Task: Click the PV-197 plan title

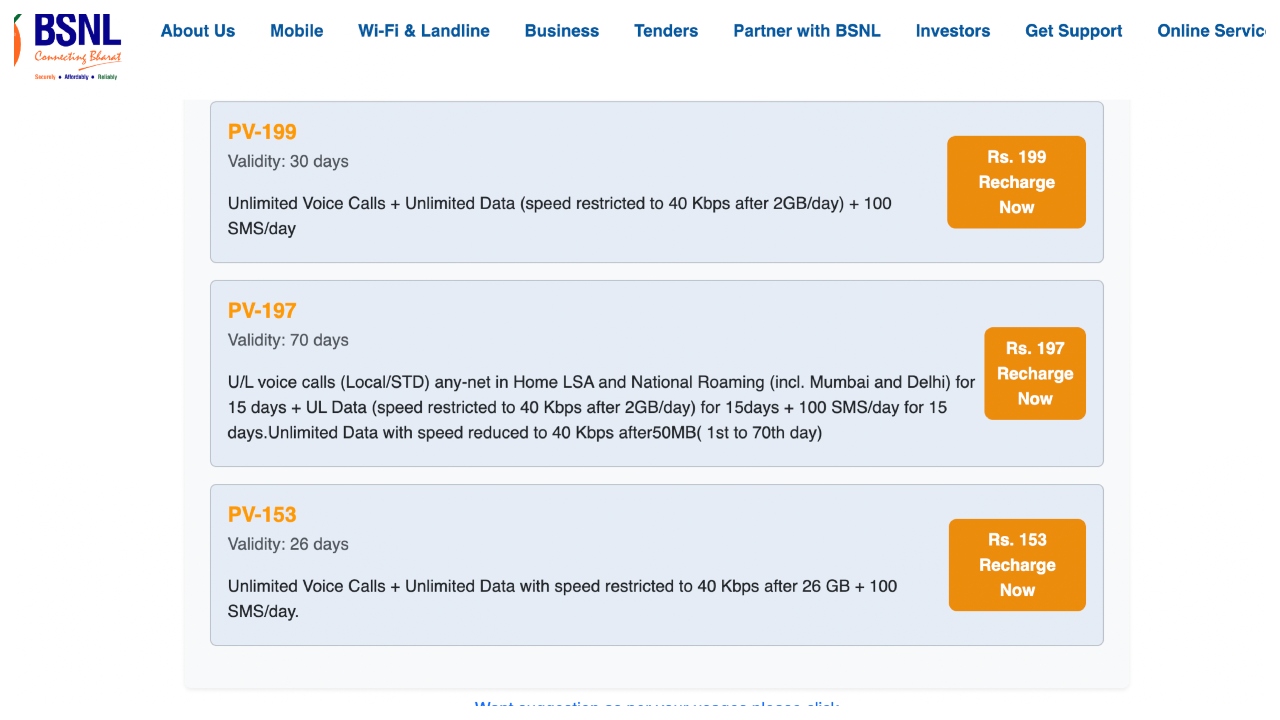Action: [262, 311]
